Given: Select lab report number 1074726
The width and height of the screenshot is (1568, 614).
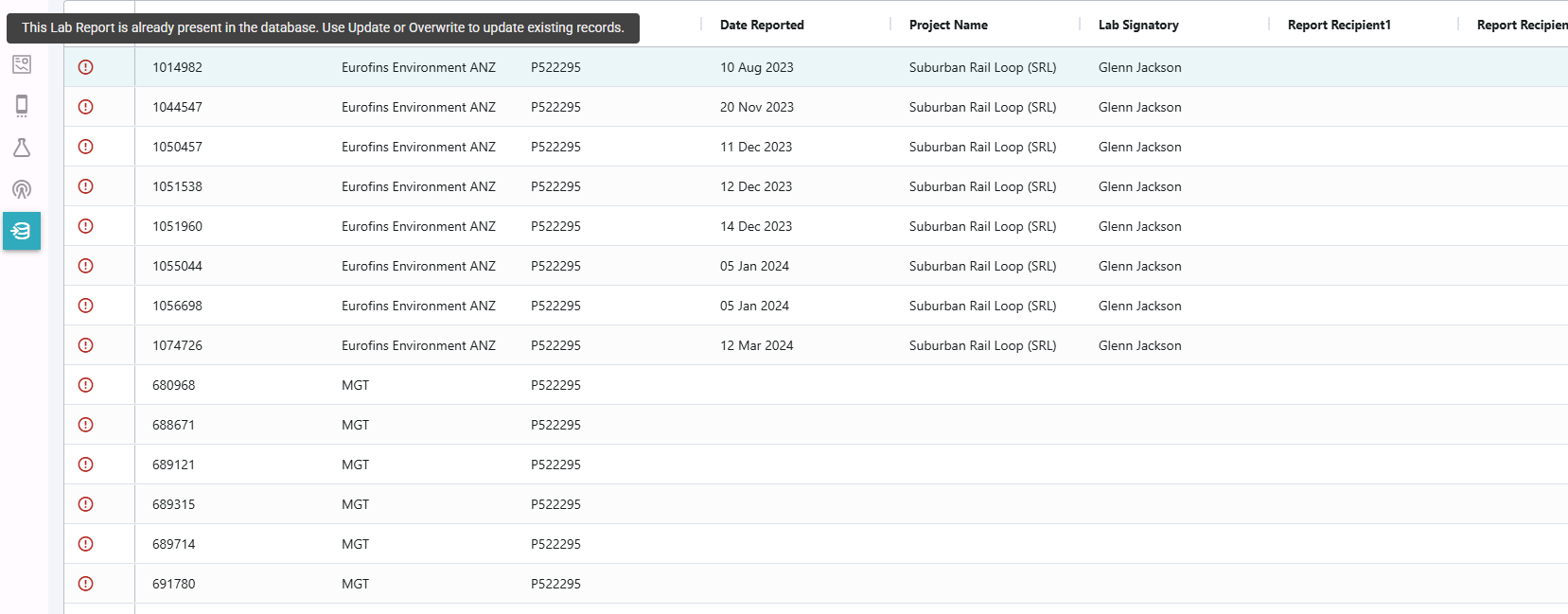Looking at the screenshot, I should (x=177, y=345).
